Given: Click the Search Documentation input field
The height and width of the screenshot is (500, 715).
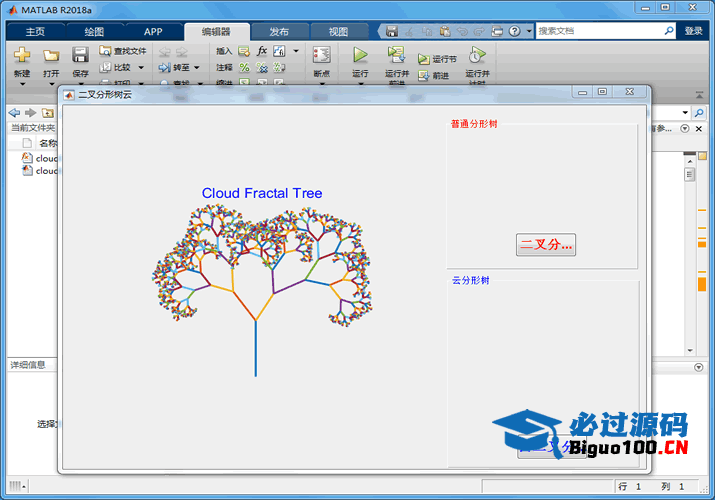Looking at the screenshot, I should 600,31.
